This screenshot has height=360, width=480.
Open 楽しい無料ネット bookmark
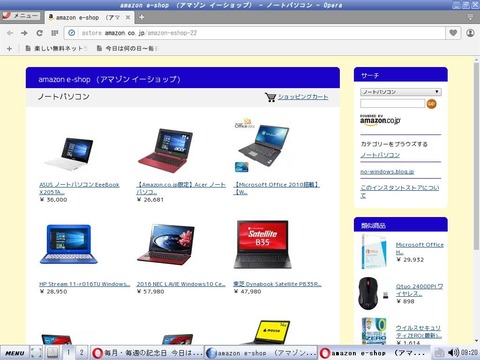tap(57, 49)
